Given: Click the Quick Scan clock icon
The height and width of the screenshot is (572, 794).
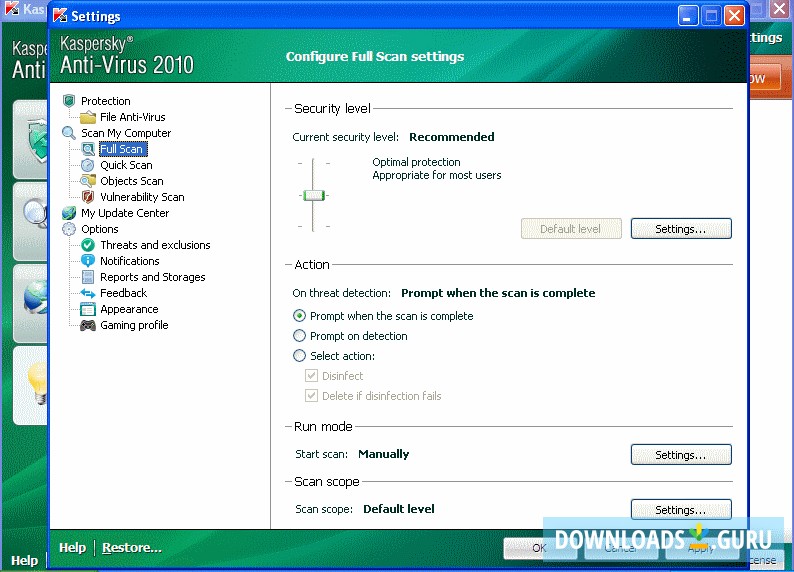Looking at the screenshot, I should click(x=88, y=165).
